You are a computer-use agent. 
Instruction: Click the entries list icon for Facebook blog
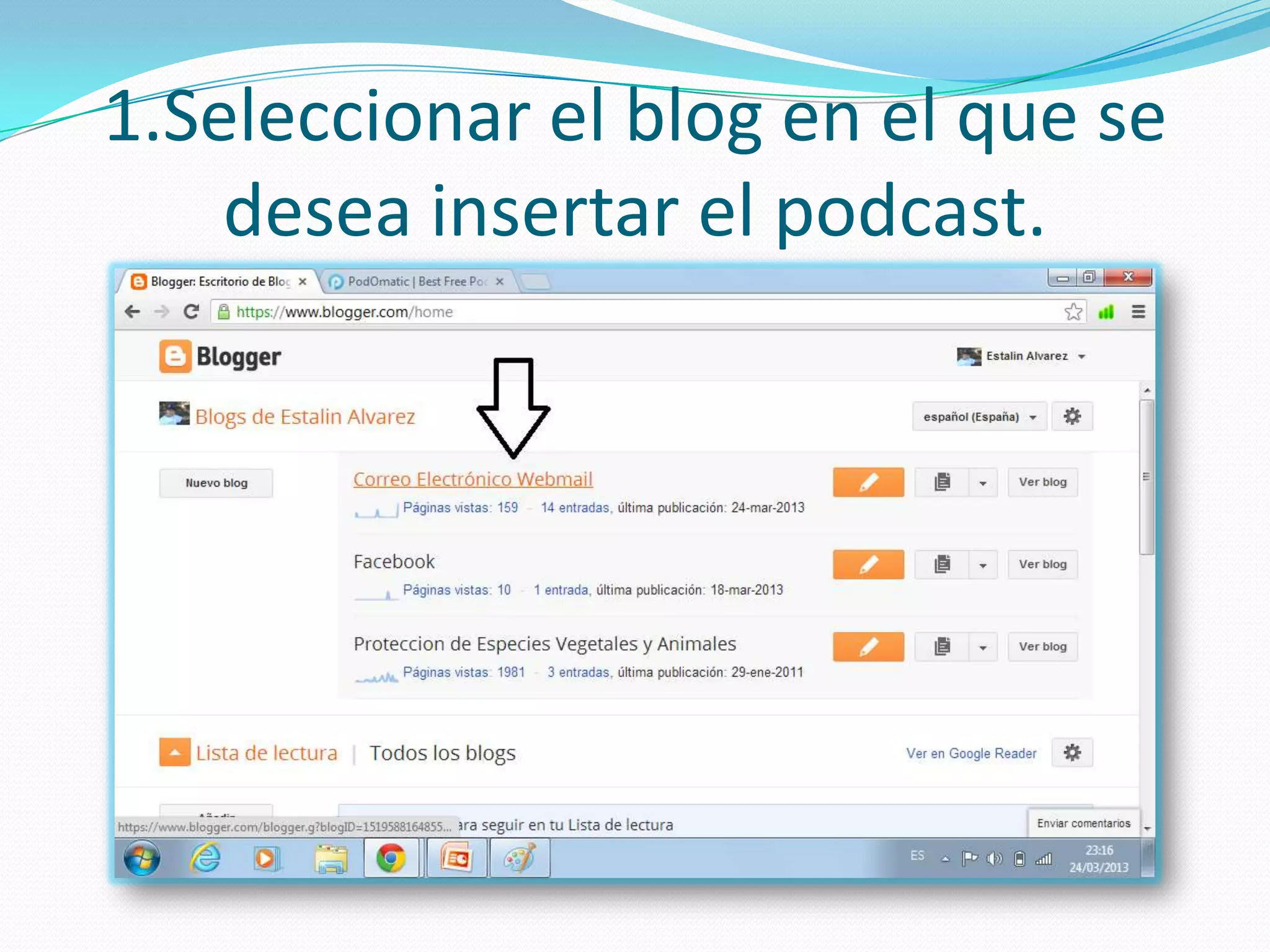942,565
